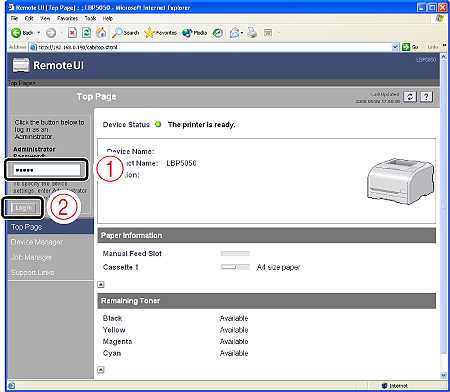This screenshot has width=450, height=392.
Task: Click the vertical scrollbar up arrow
Action: tap(444, 57)
